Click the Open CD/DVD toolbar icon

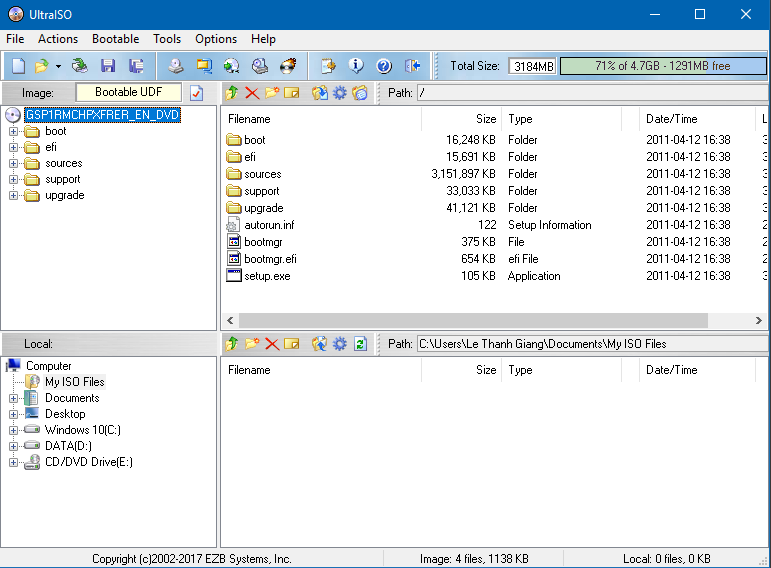pyautogui.click(x=79, y=65)
